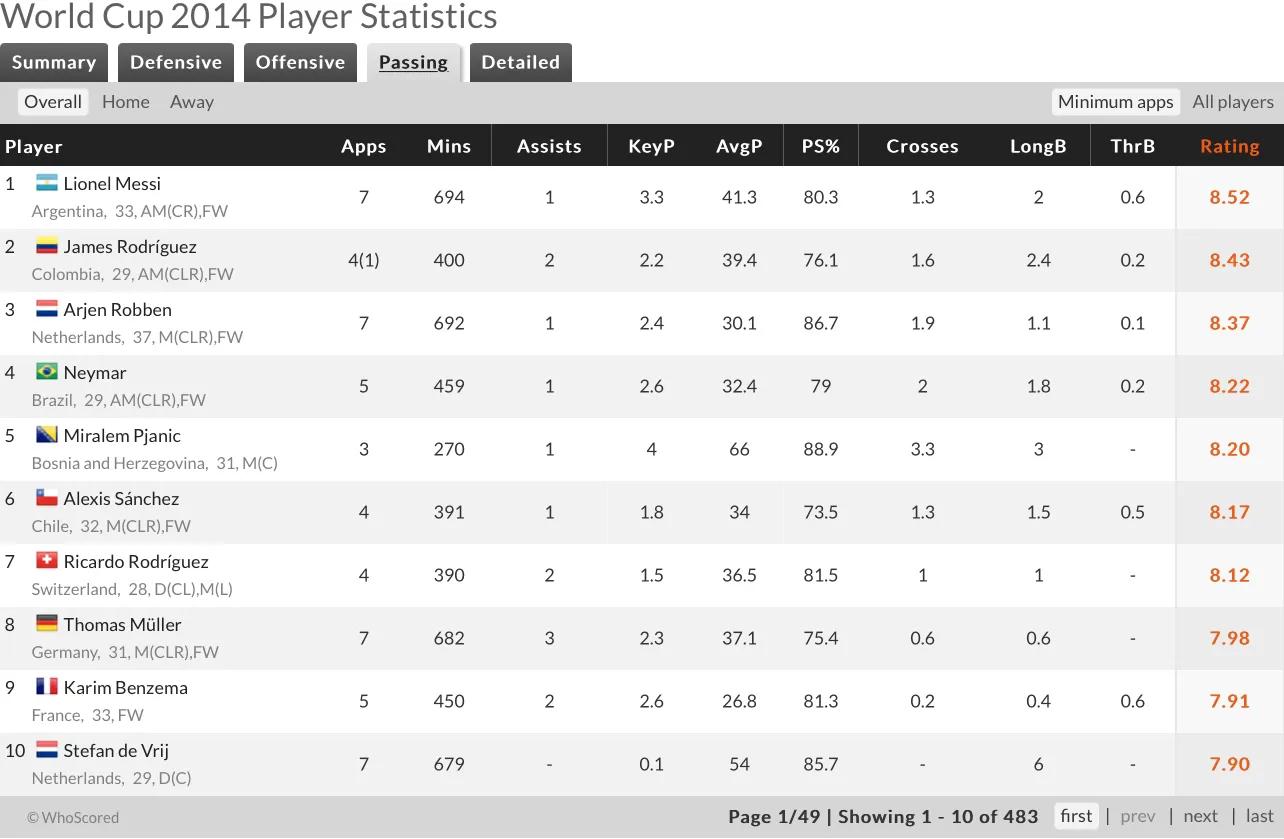Screen dimensions: 1284x839
Task: Sort table by Assists column header
Action: [549, 146]
